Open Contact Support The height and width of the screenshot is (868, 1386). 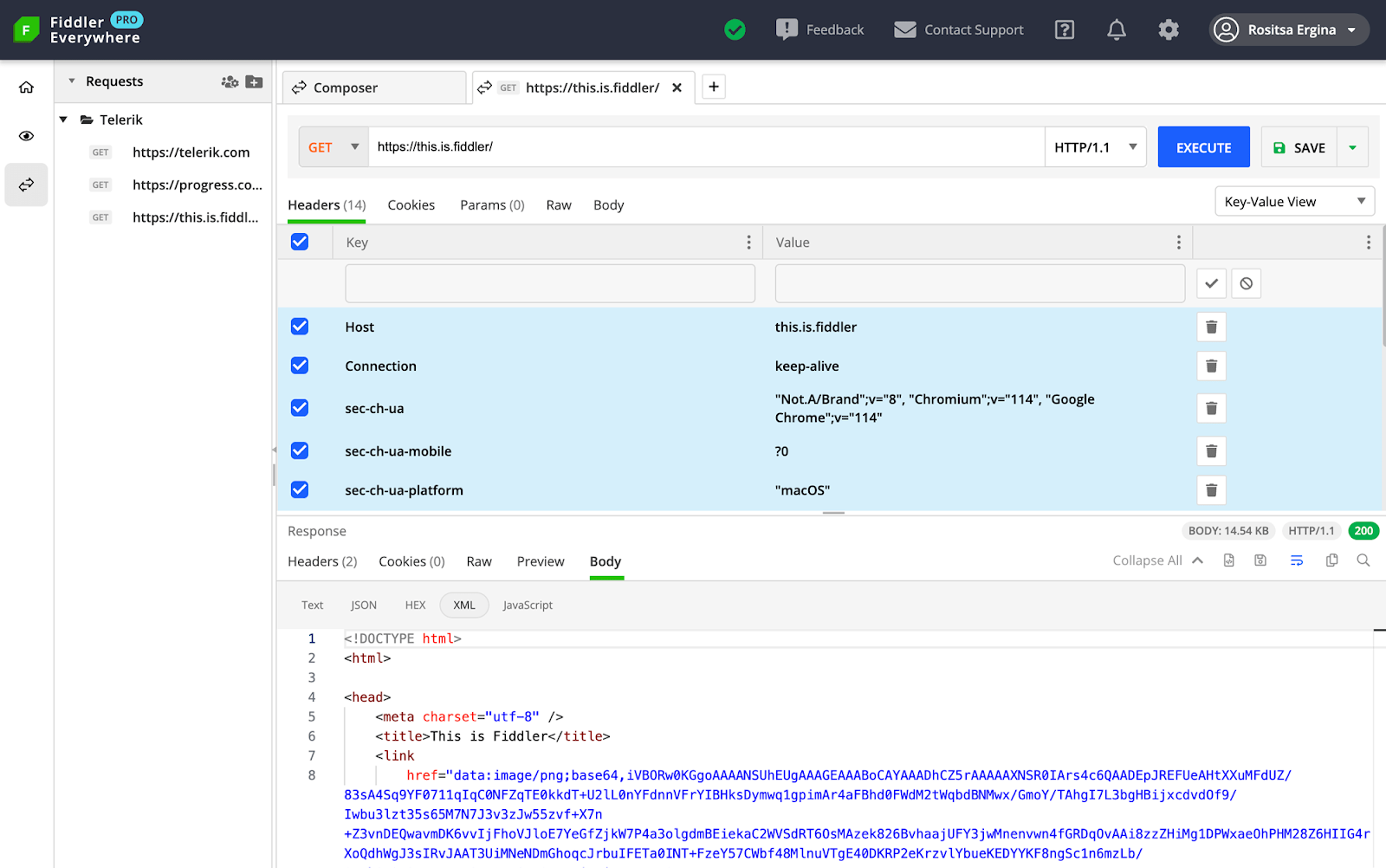[958, 29]
